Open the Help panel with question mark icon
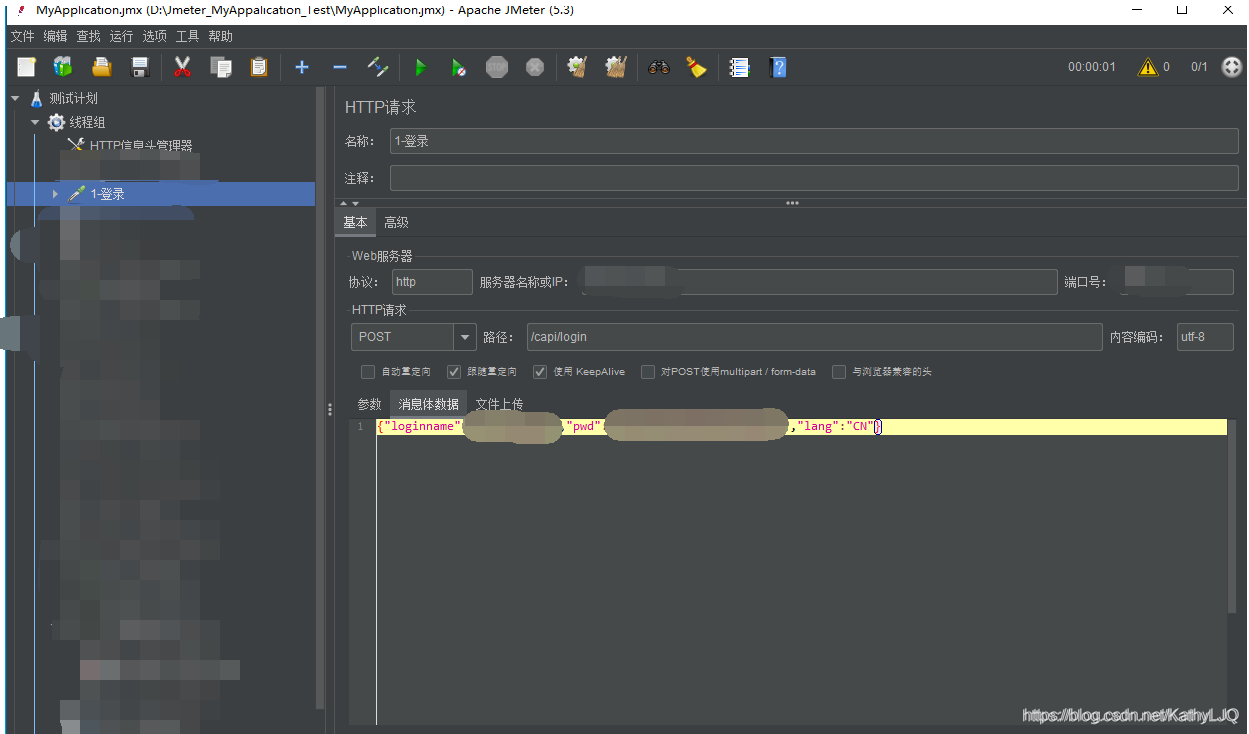1249x734 pixels. point(778,67)
